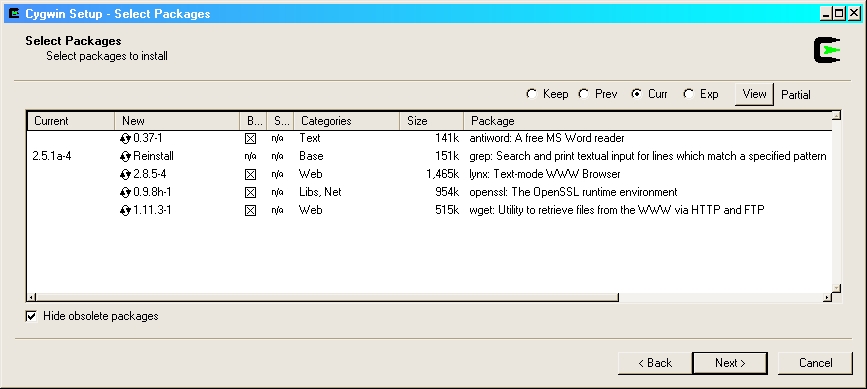This screenshot has height=389, width=867.
Task: Click the 141k size value
Action: [447, 138]
